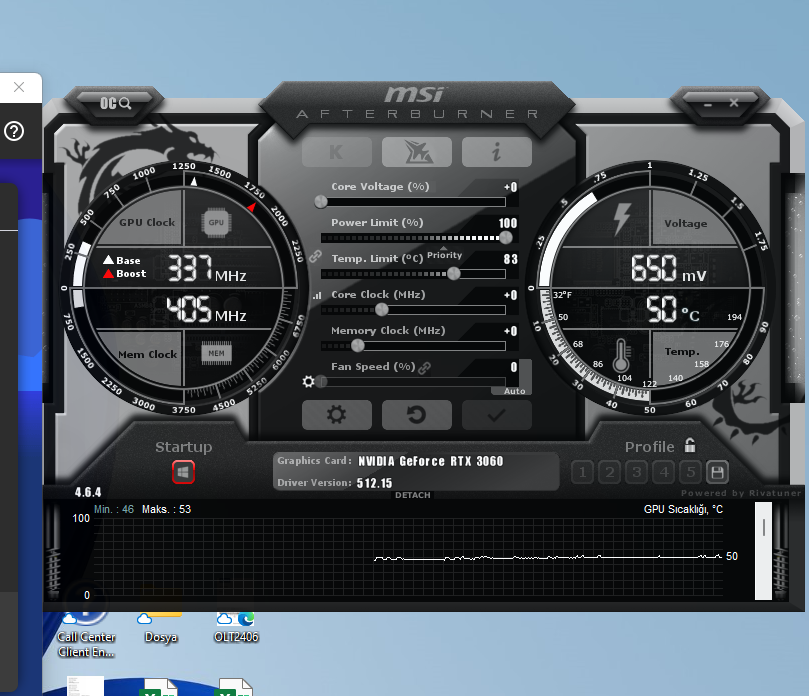This screenshot has width=809, height=696.
Task: Click the Priority temp limit toggle
Action: [x=444, y=254]
